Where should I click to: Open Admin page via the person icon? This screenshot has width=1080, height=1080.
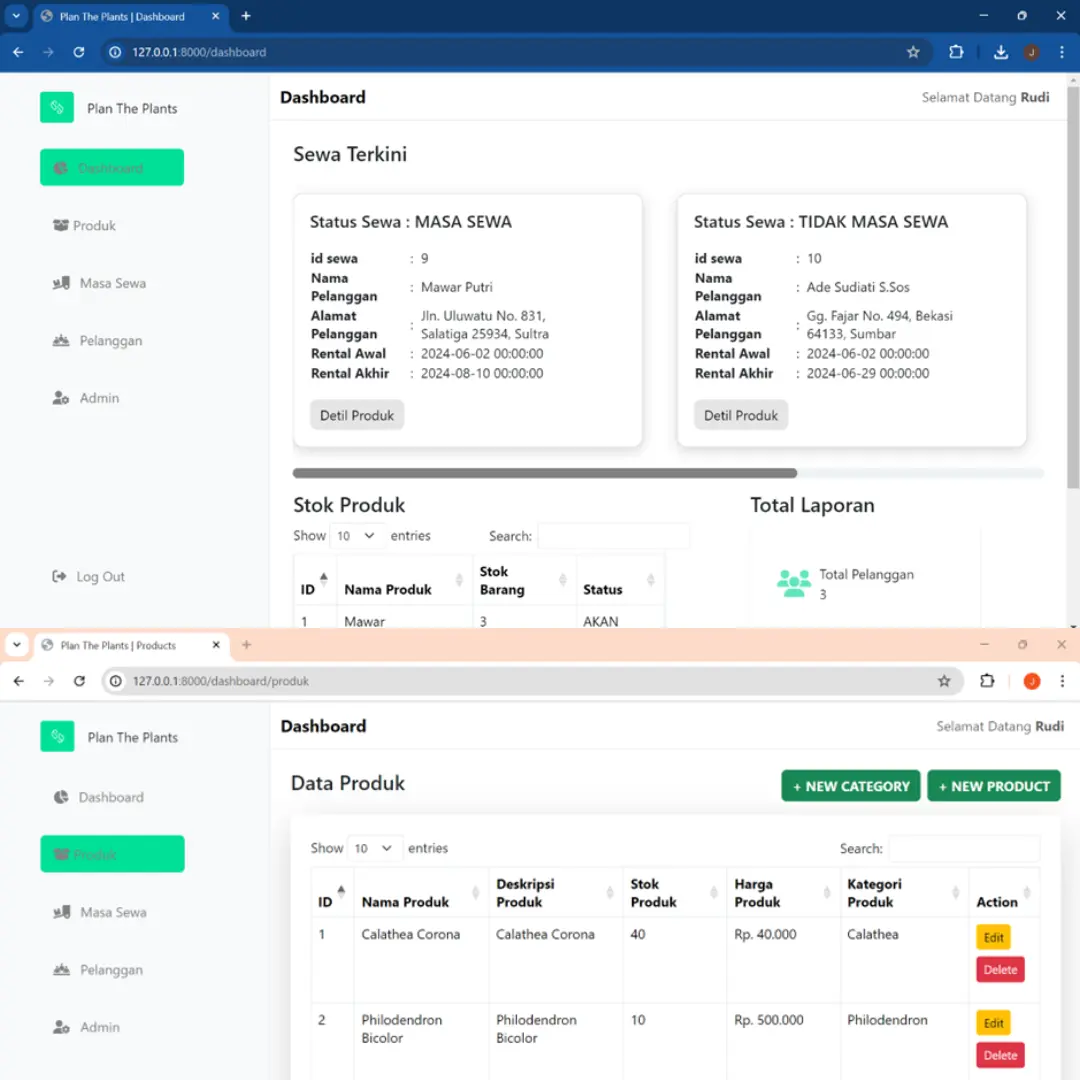point(62,397)
